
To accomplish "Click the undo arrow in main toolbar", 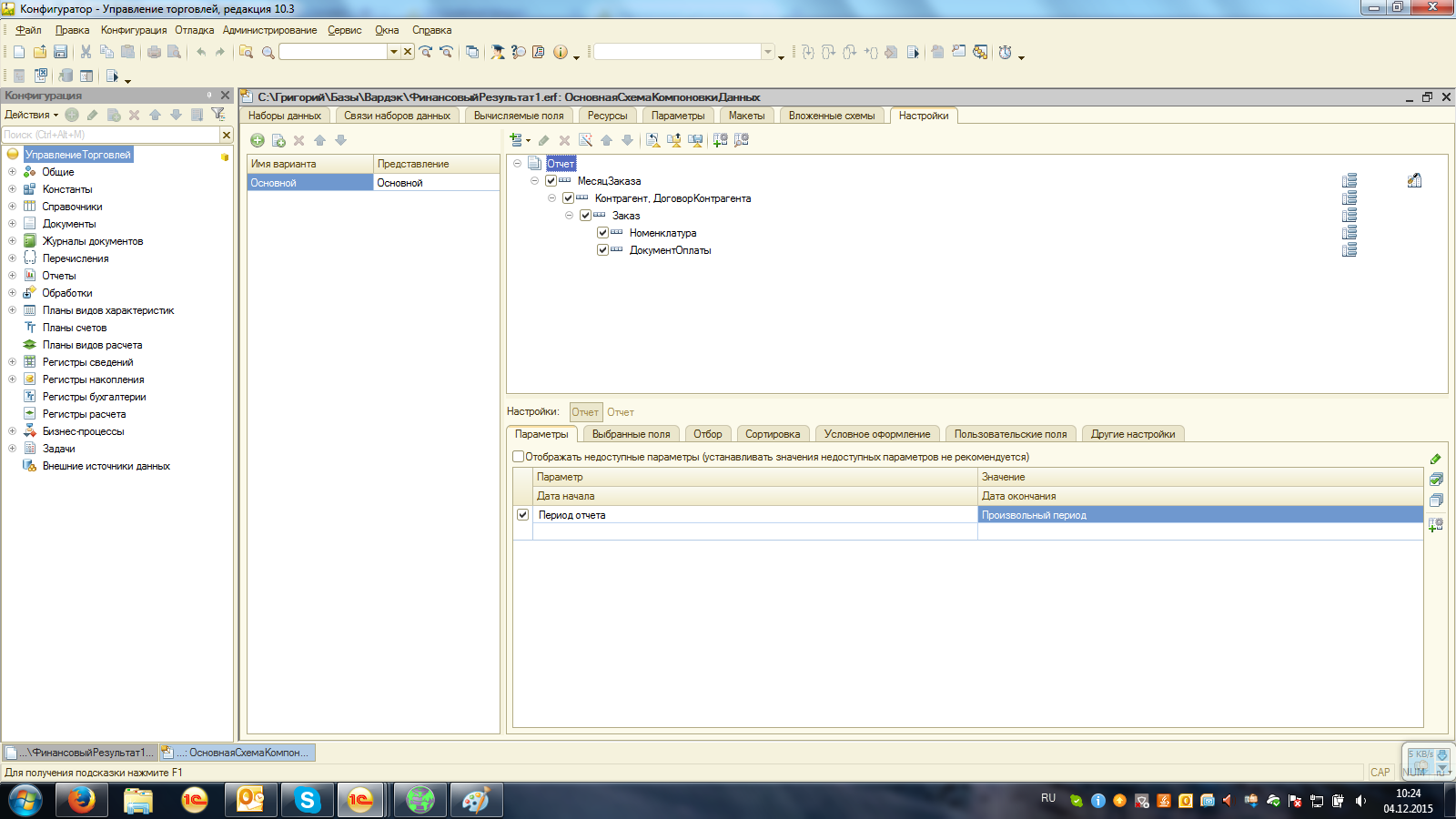I will [200, 52].
